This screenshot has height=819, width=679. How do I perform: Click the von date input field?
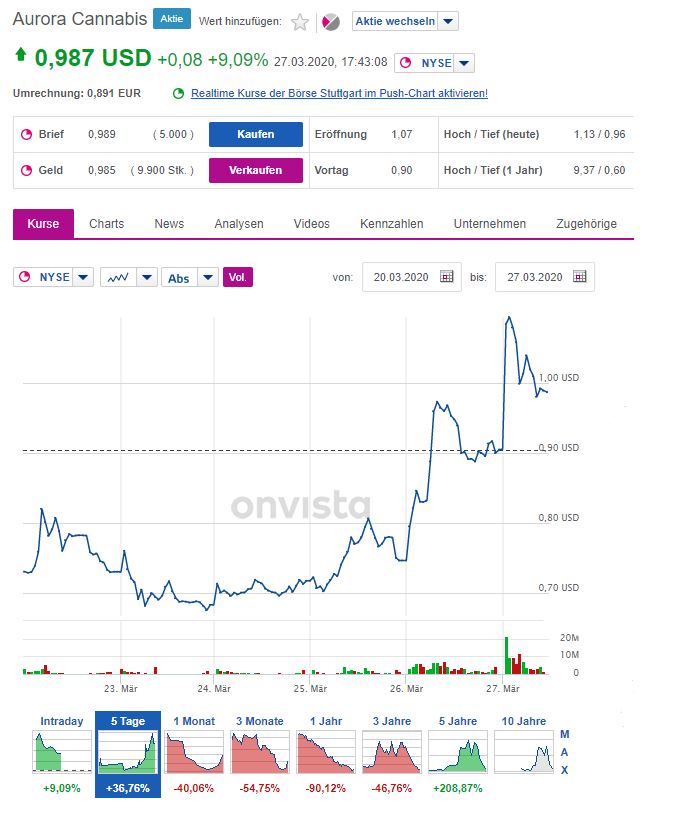tap(398, 278)
